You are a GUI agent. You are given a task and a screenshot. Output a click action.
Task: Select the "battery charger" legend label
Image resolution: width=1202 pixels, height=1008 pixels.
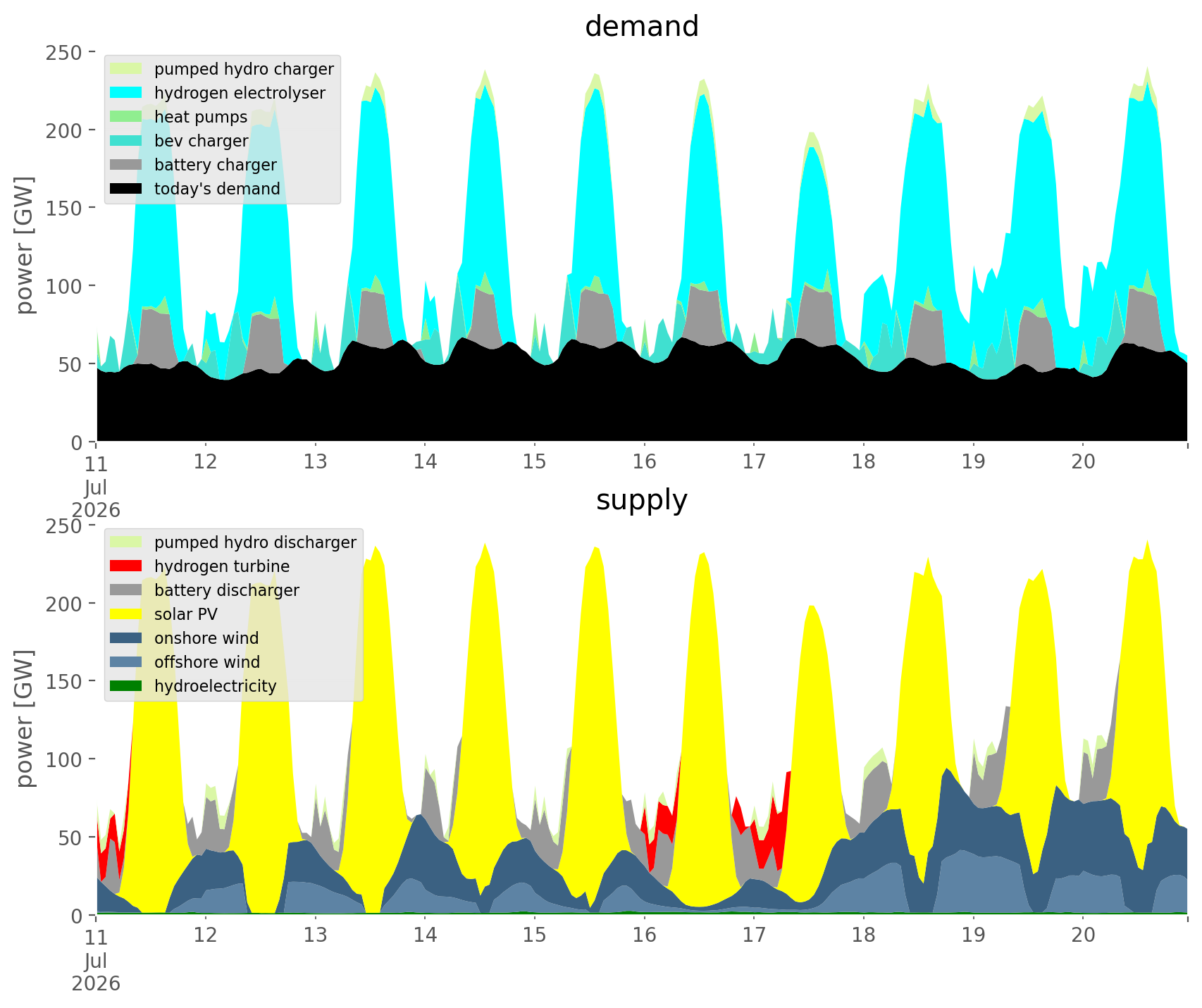[216, 165]
